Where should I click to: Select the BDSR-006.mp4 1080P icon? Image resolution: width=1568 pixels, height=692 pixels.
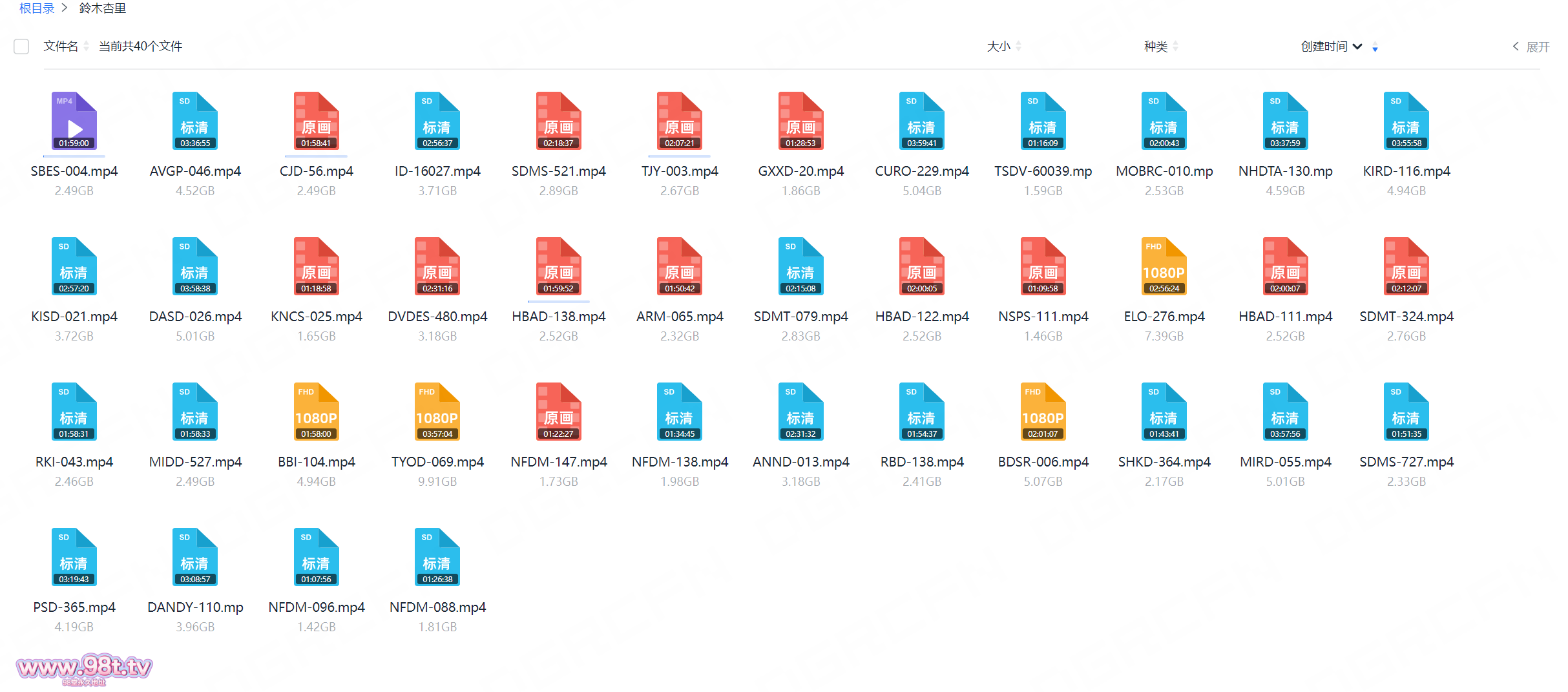pyautogui.click(x=1043, y=412)
